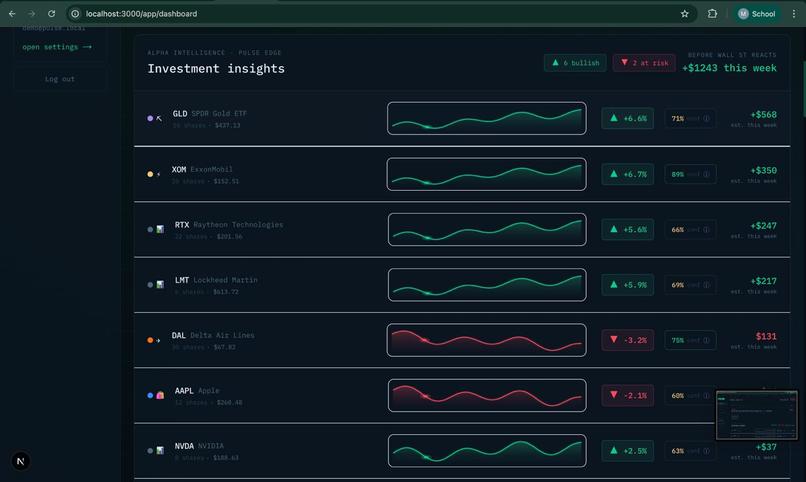Image resolution: width=806 pixels, height=482 pixels.
Task: Reload the dashboard page
Action: (51, 14)
